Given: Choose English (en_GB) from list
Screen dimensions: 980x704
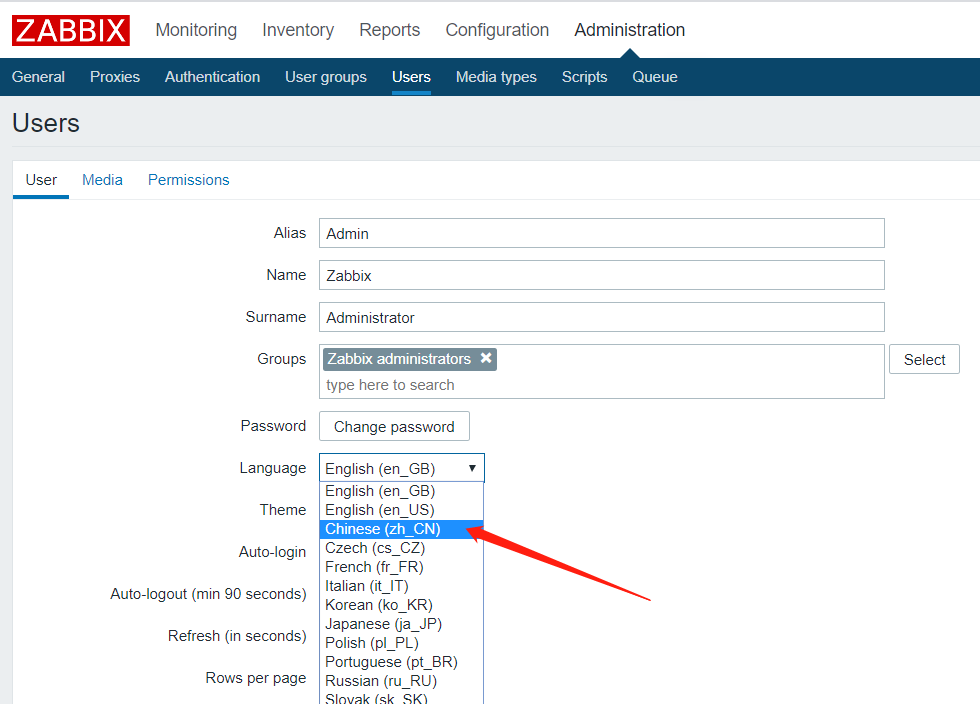Looking at the screenshot, I should tap(401, 491).
